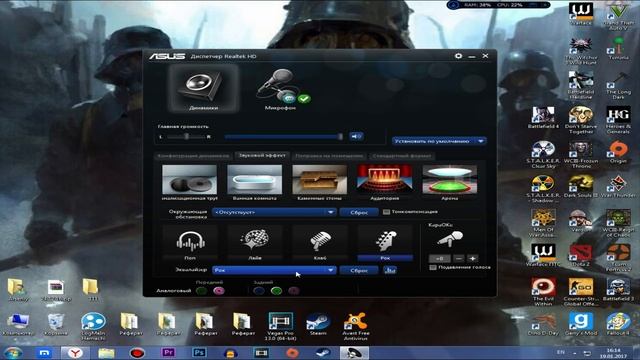Choose the Ванная комната environment thumbnail
Image resolution: width=640 pixels, height=360 pixels.
(x=254, y=180)
